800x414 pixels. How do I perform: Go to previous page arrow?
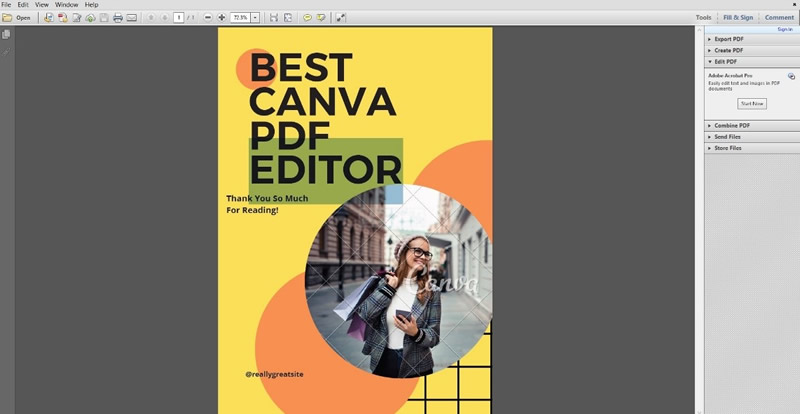tap(151, 18)
